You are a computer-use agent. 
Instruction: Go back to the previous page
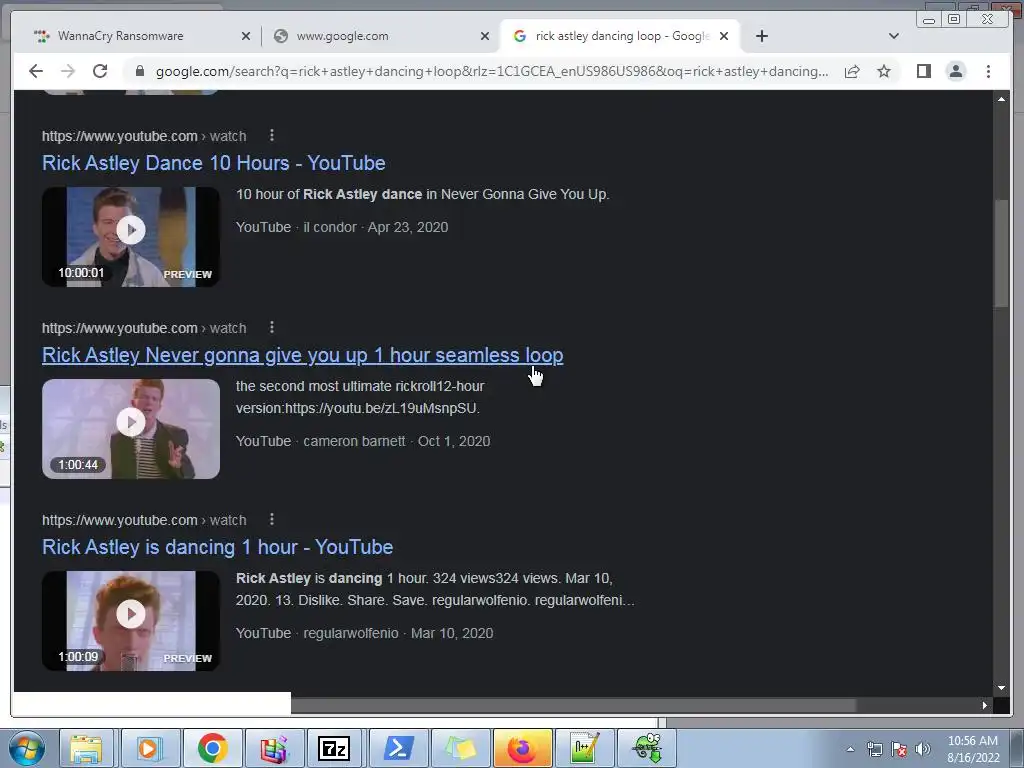click(36, 71)
